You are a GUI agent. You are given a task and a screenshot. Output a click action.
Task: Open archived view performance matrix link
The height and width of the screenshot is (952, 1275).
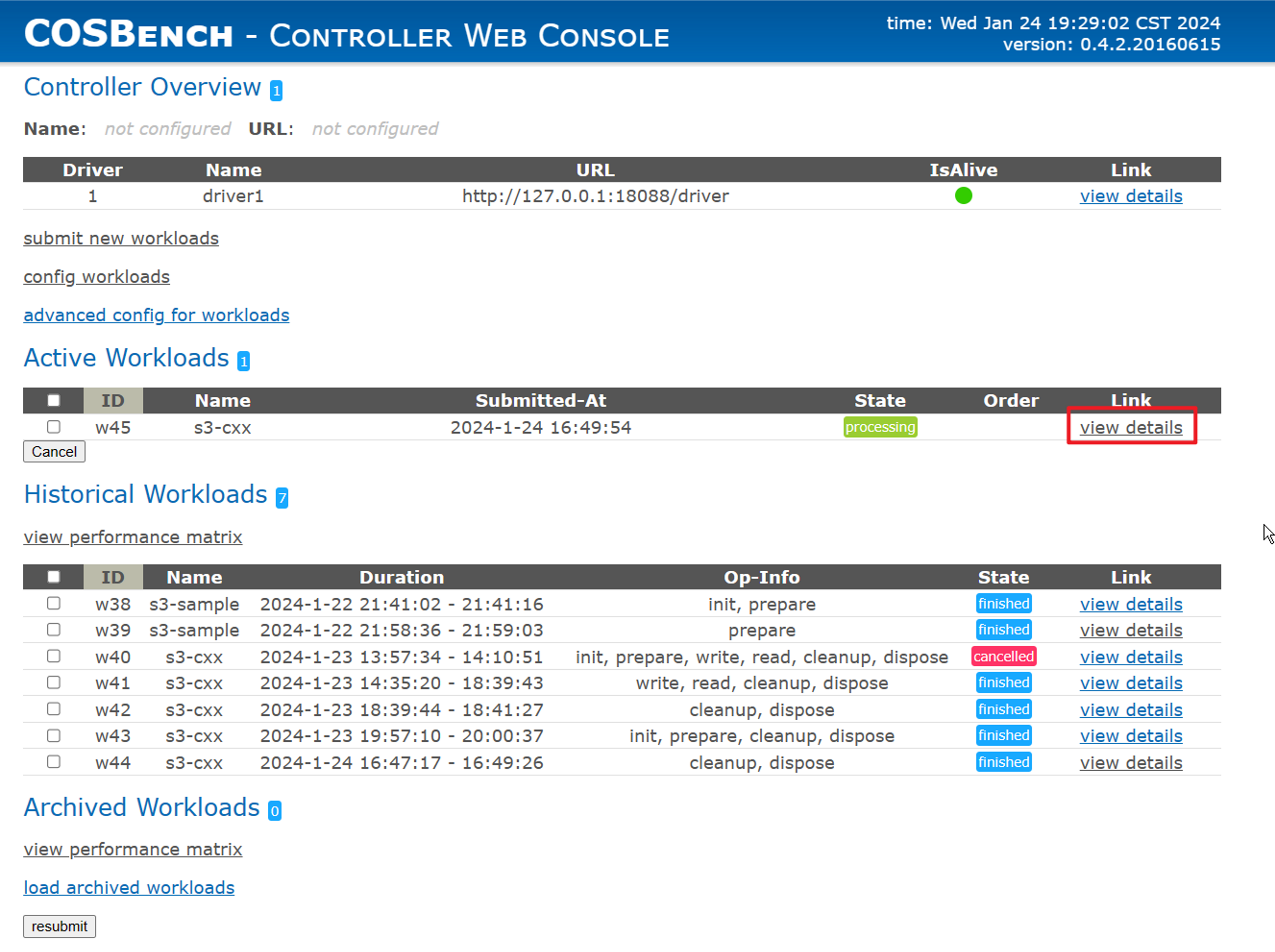(133, 850)
